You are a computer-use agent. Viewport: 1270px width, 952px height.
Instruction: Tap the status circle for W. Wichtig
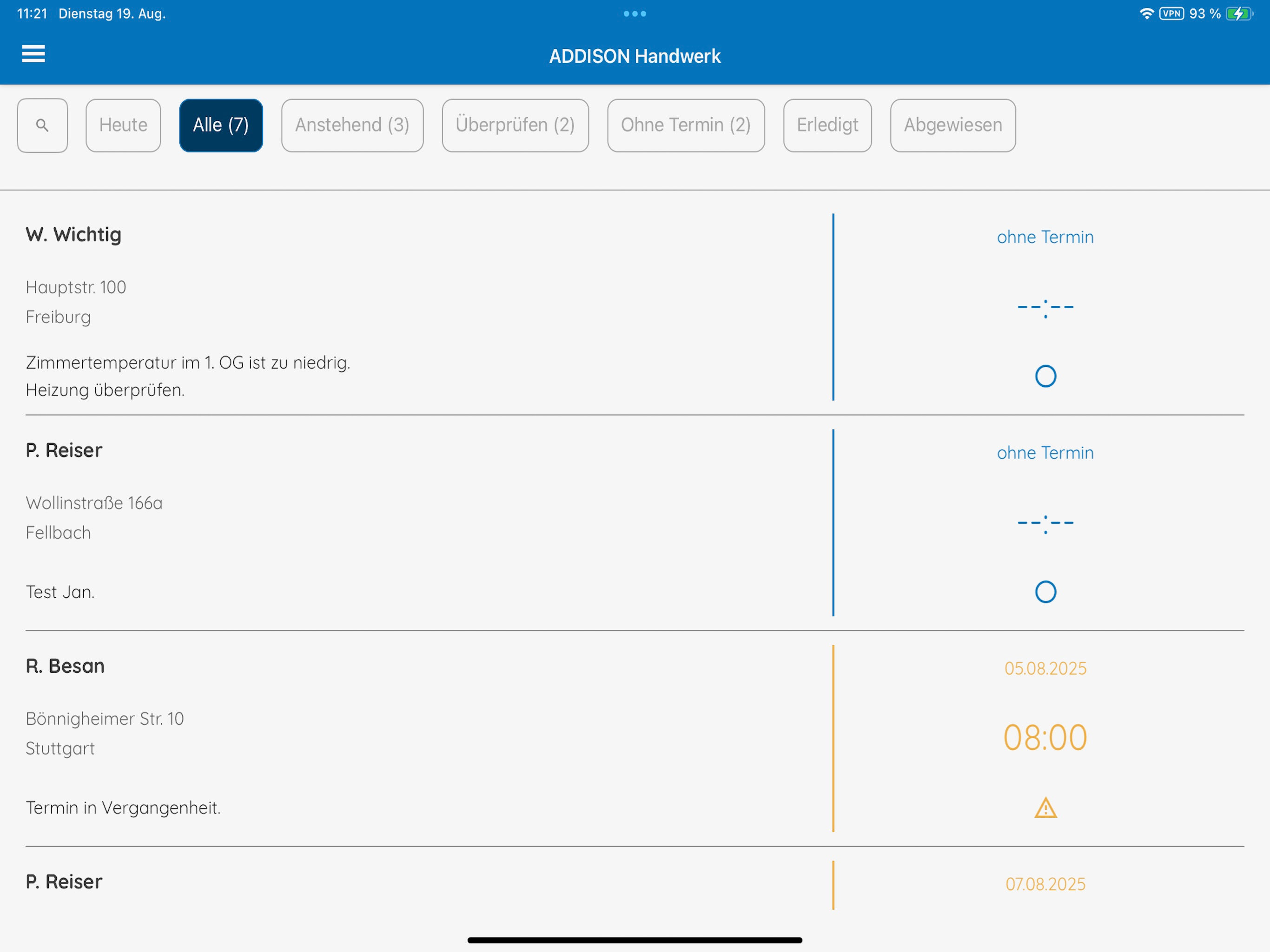coord(1045,376)
